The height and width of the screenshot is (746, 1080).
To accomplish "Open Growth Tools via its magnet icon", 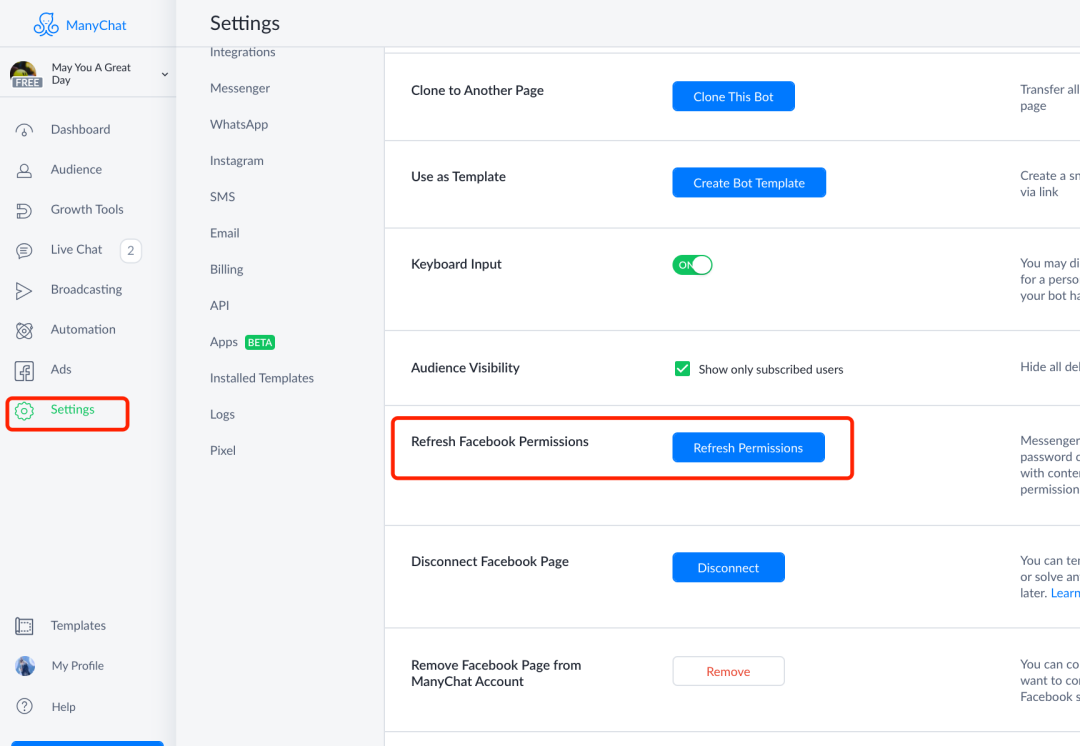I will [24, 210].
